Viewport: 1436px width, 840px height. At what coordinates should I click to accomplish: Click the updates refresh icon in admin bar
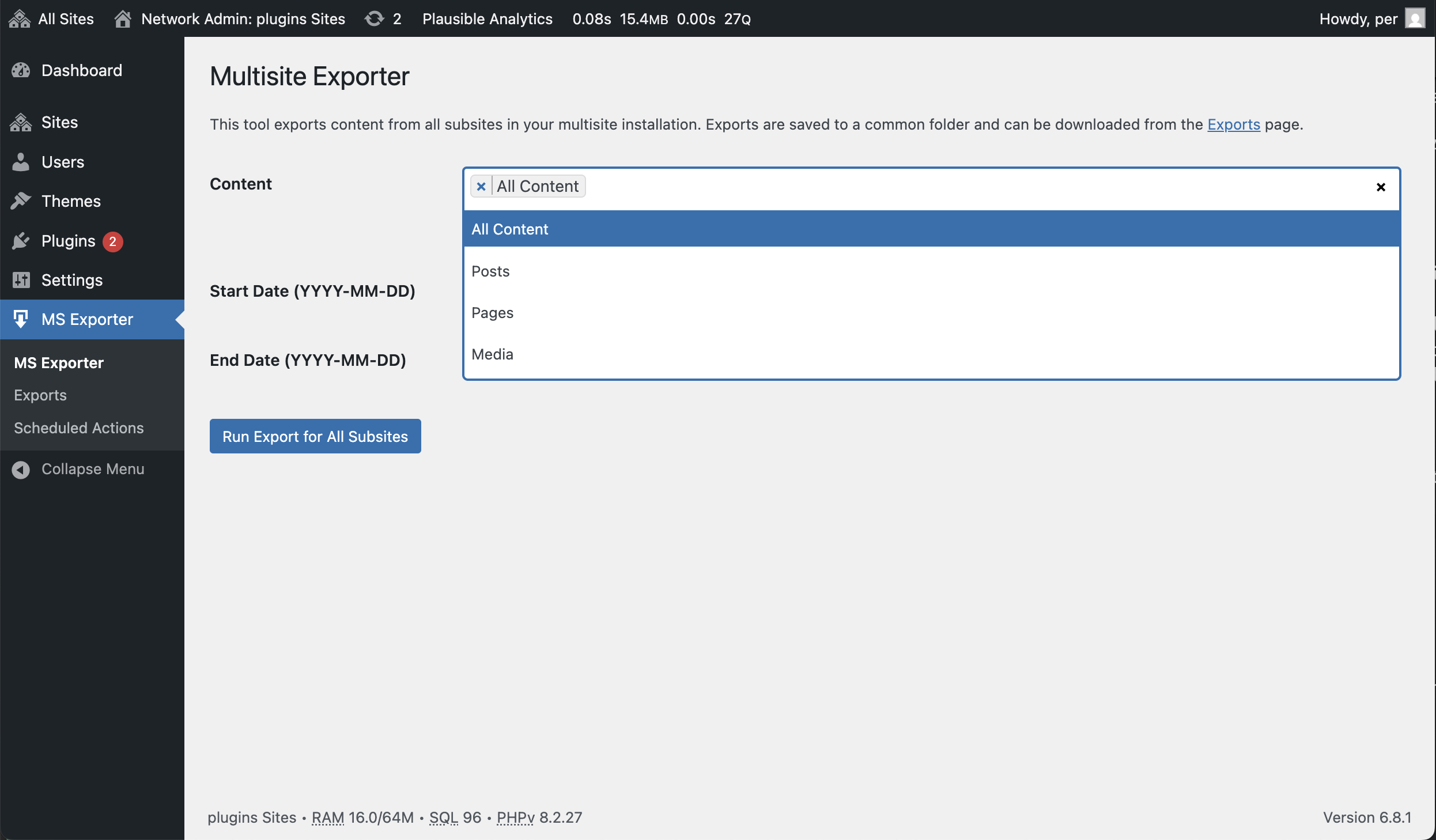point(374,19)
